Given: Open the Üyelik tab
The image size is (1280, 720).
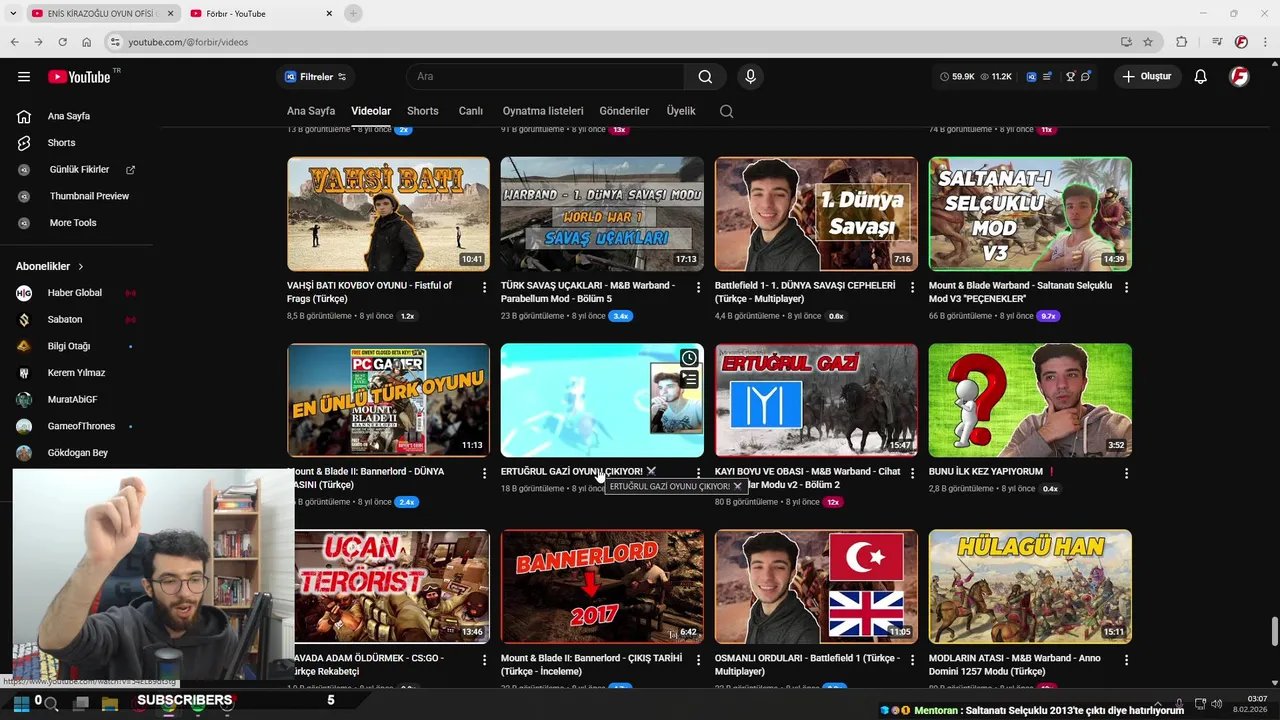Looking at the screenshot, I should pyautogui.click(x=681, y=111).
